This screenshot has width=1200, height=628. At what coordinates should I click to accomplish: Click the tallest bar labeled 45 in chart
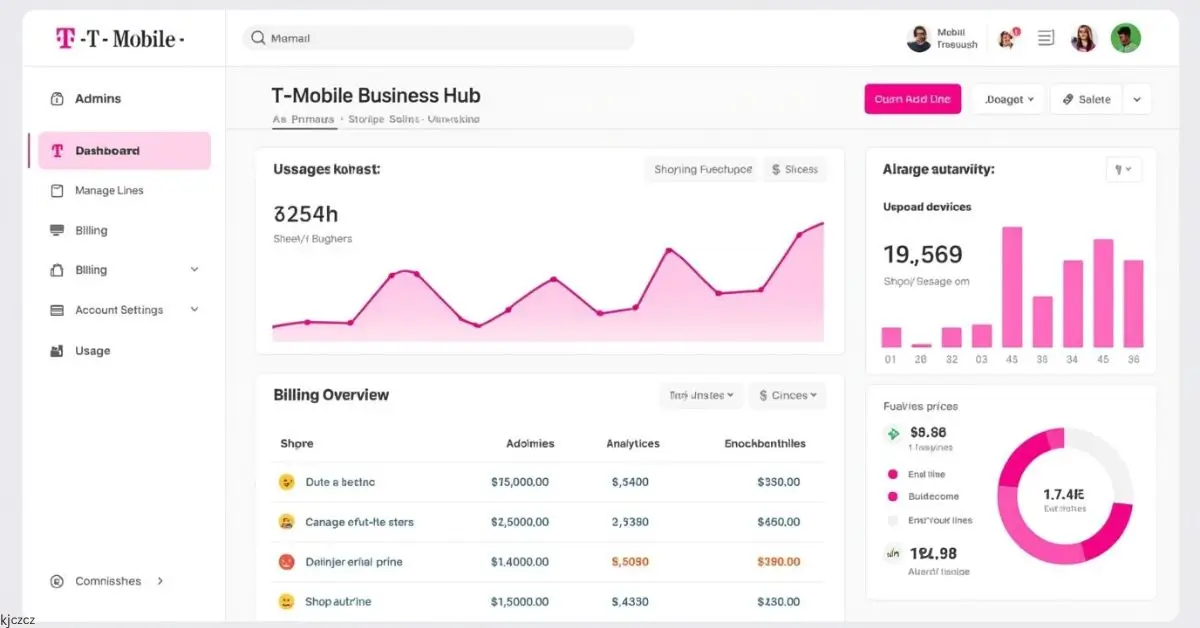coord(1012,287)
